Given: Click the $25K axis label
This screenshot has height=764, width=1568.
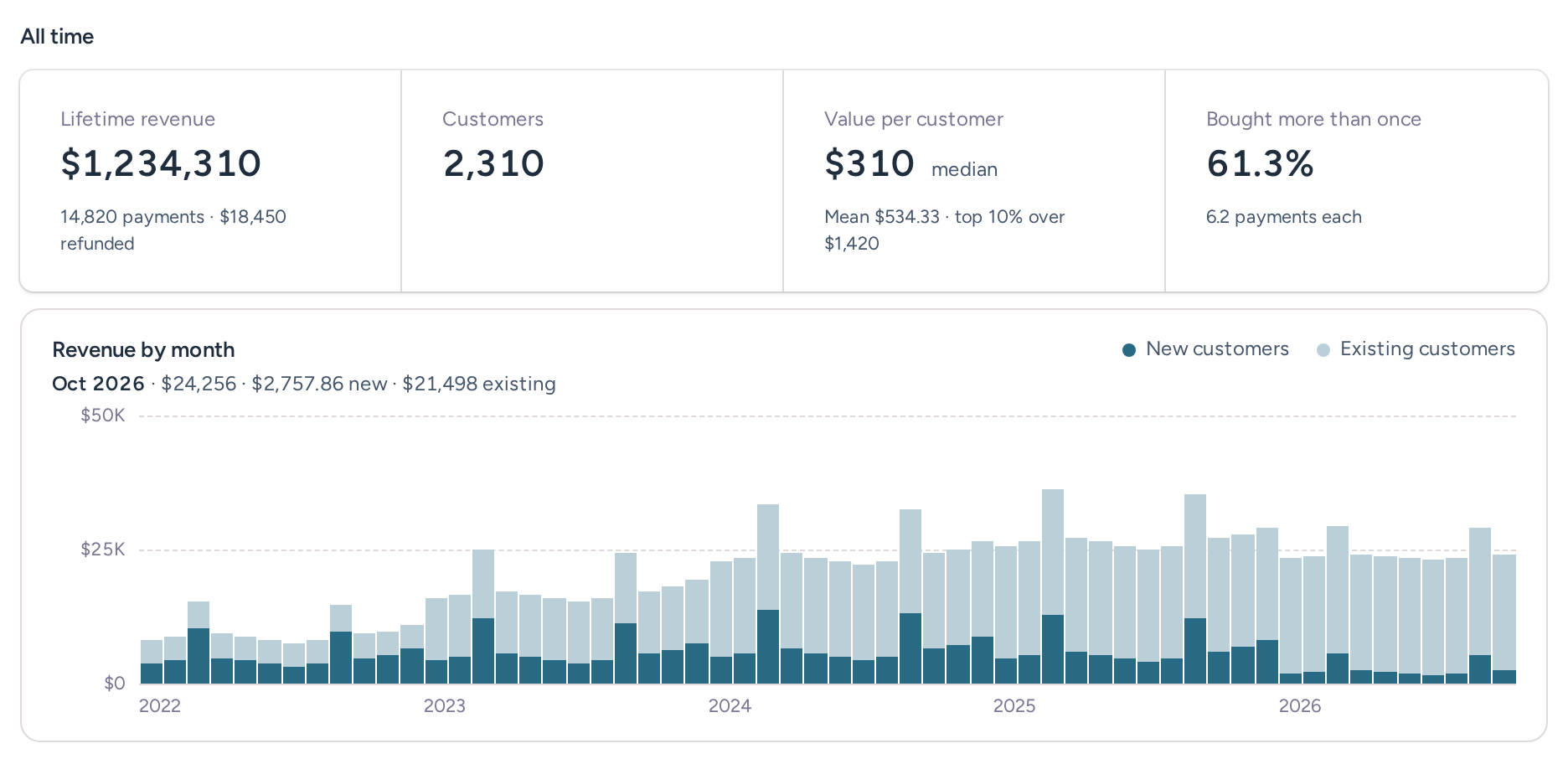Looking at the screenshot, I should point(102,550).
